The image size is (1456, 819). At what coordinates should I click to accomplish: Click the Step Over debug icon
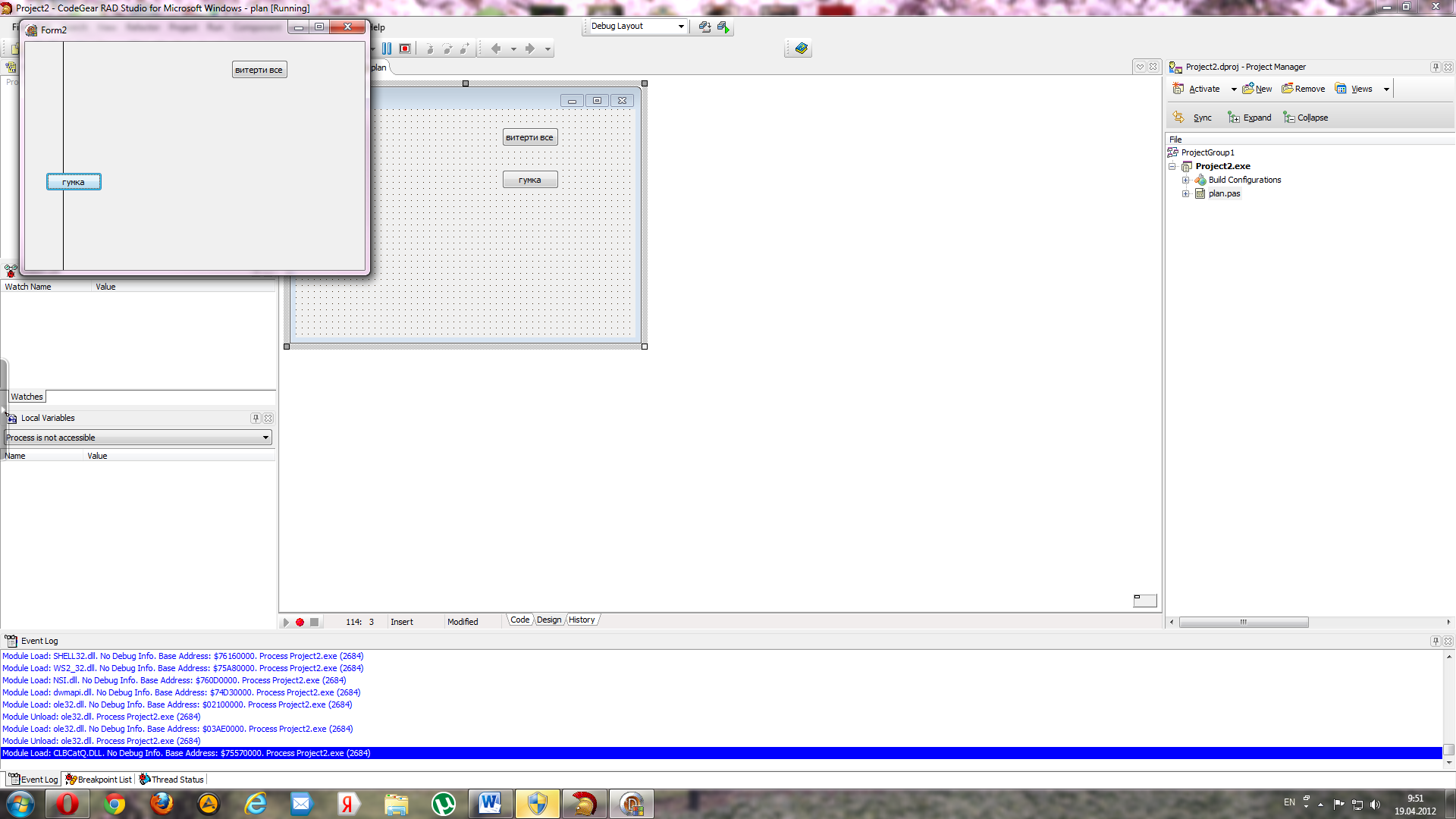click(x=447, y=49)
